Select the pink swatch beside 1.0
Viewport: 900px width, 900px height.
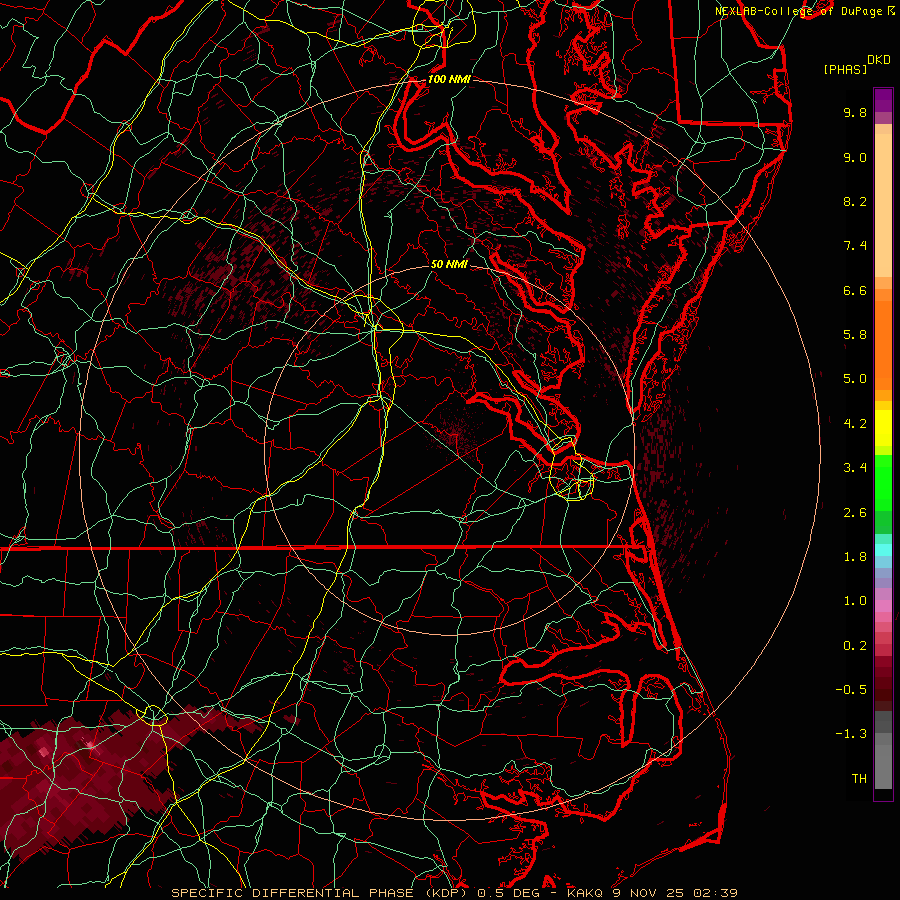(x=883, y=606)
